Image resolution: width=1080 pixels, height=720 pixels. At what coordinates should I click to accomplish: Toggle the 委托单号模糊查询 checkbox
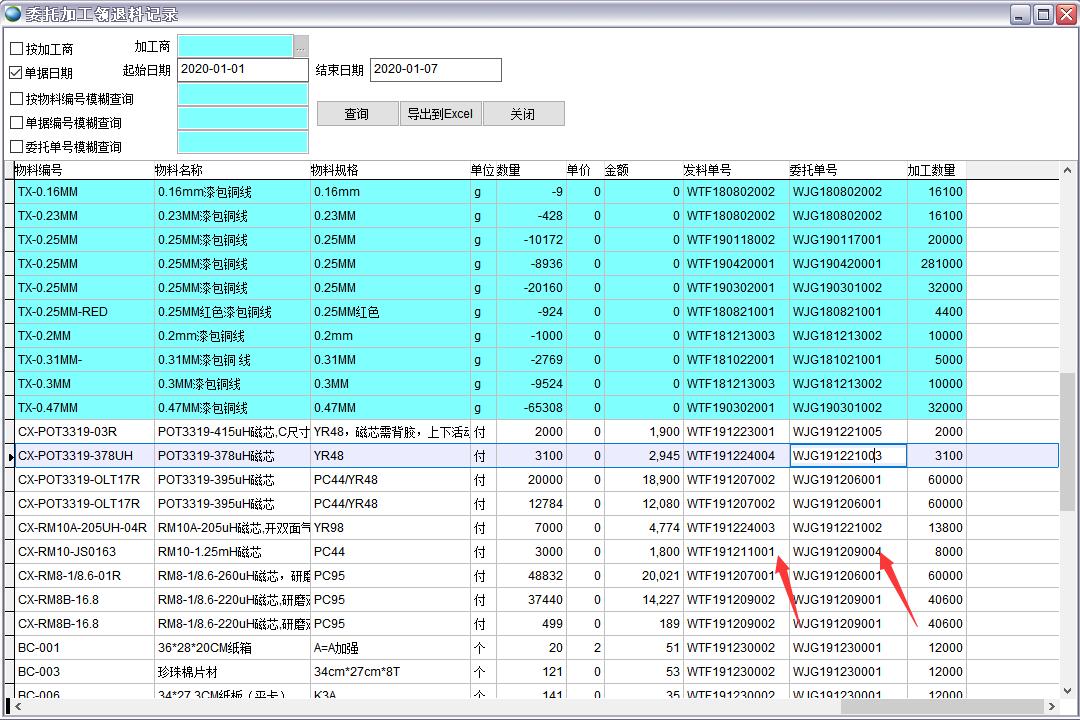16,147
